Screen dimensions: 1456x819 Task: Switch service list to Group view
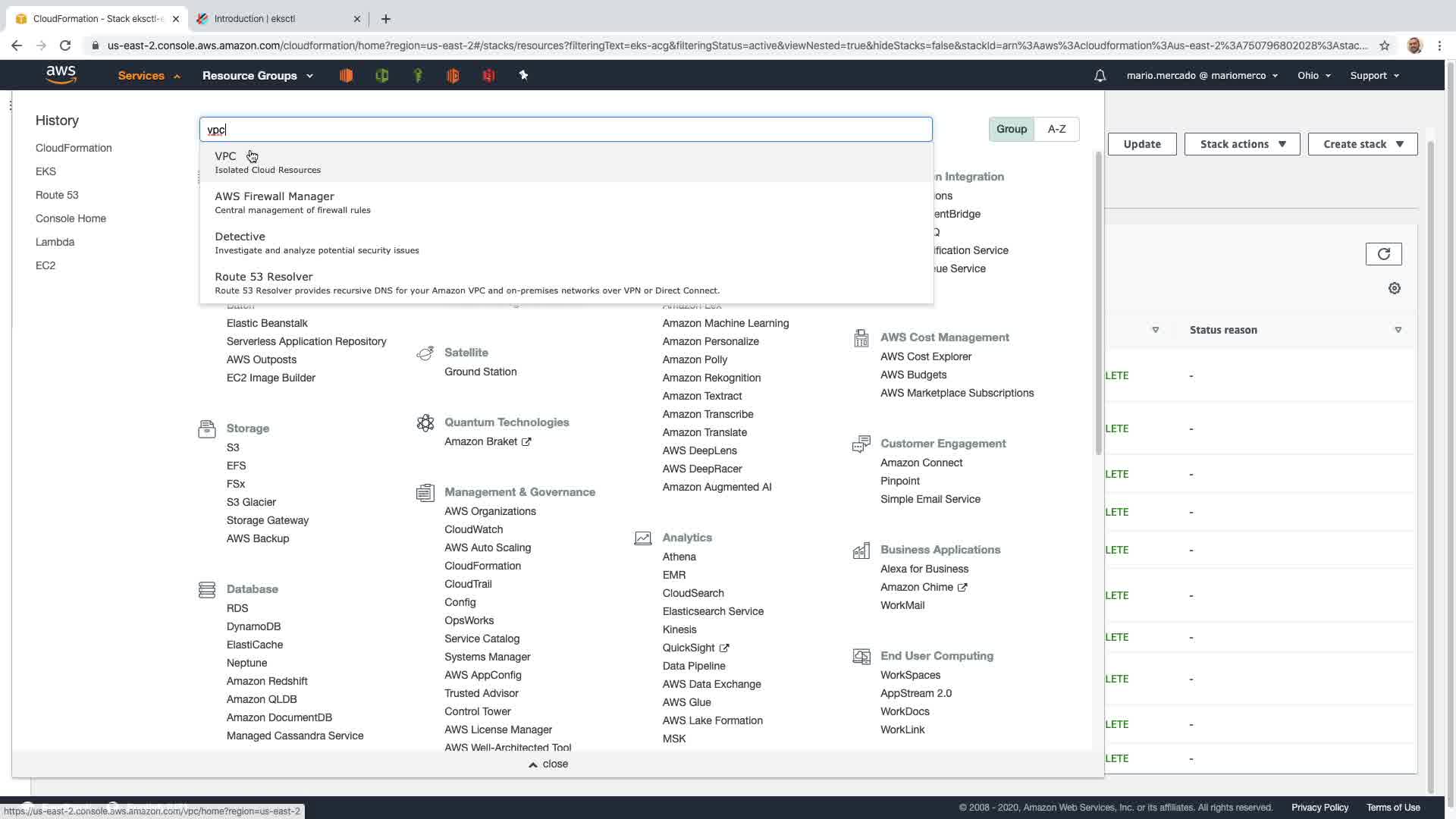click(1011, 129)
